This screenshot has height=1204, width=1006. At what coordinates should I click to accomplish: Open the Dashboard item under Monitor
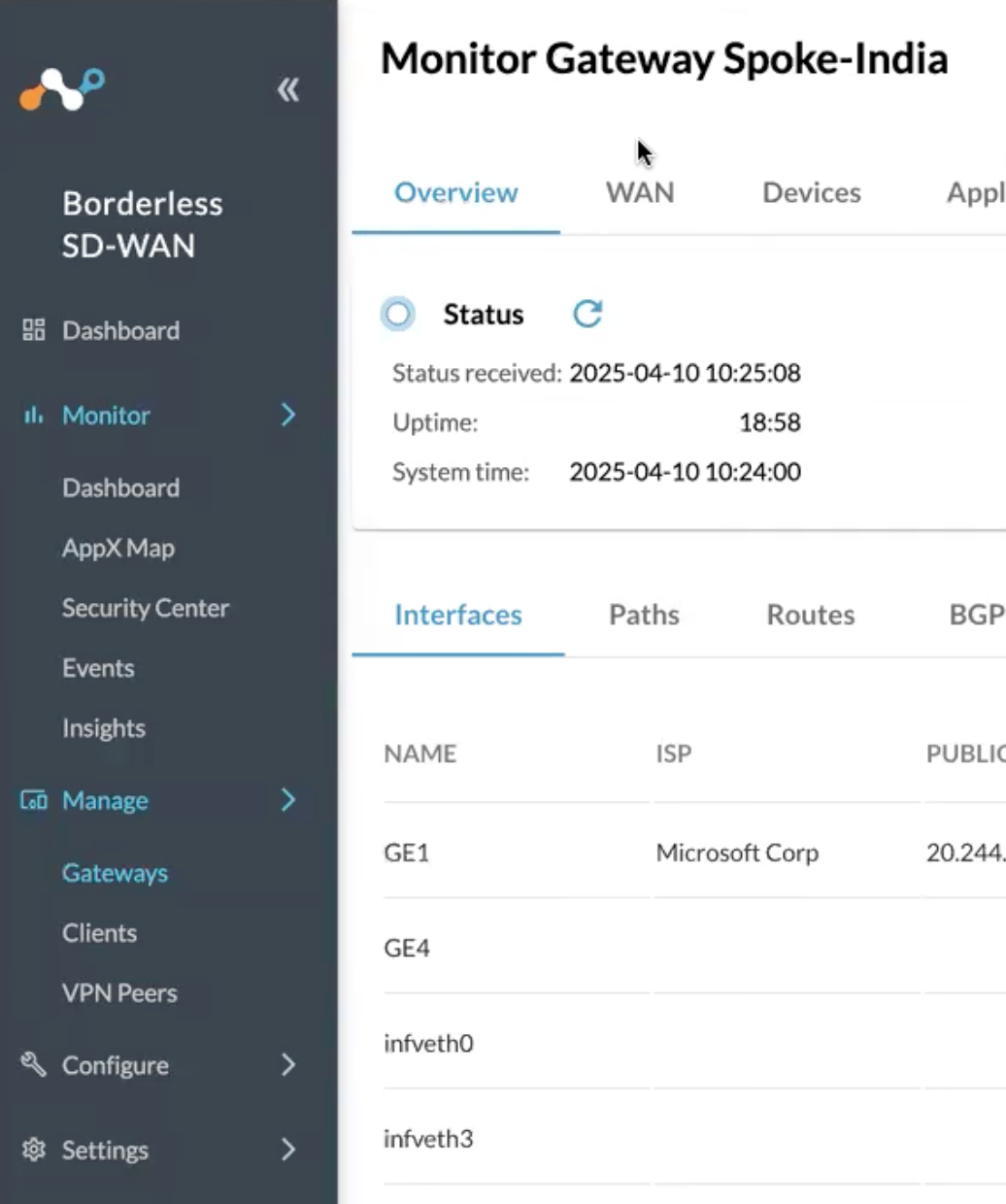coord(120,487)
